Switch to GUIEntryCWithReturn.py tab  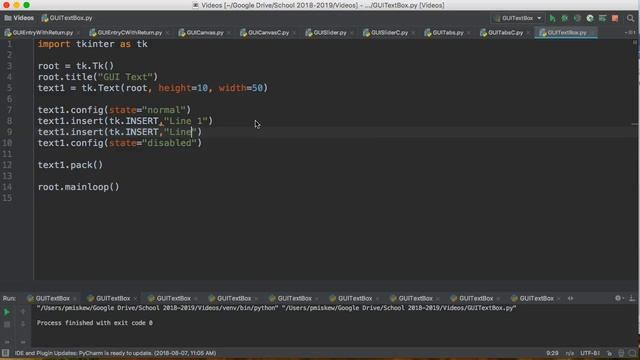coord(129,33)
